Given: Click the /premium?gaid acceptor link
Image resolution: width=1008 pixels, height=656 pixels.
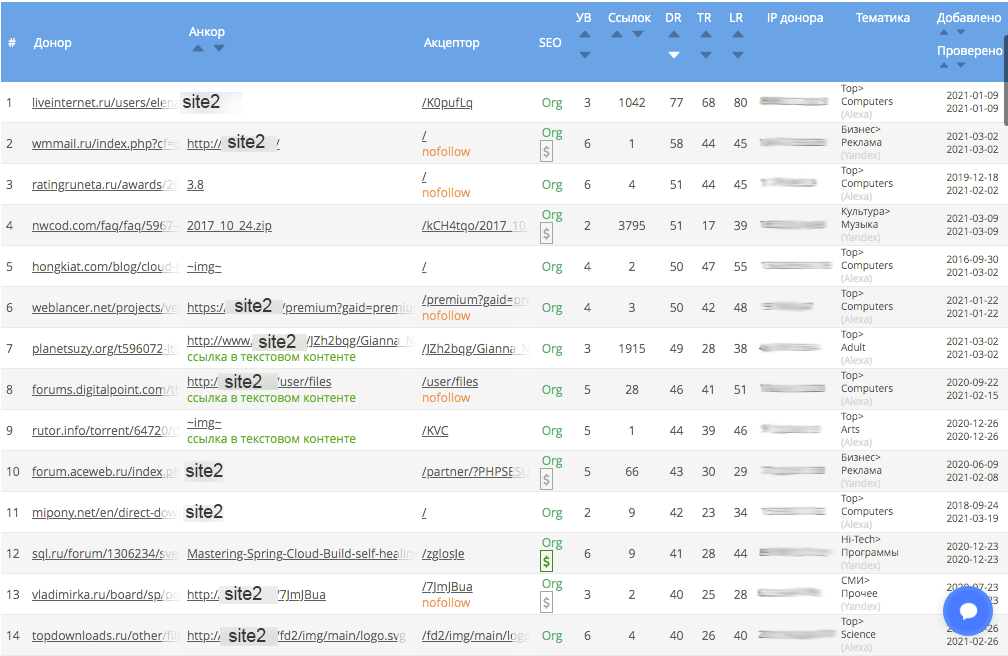Looking at the screenshot, I should click(476, 300).
